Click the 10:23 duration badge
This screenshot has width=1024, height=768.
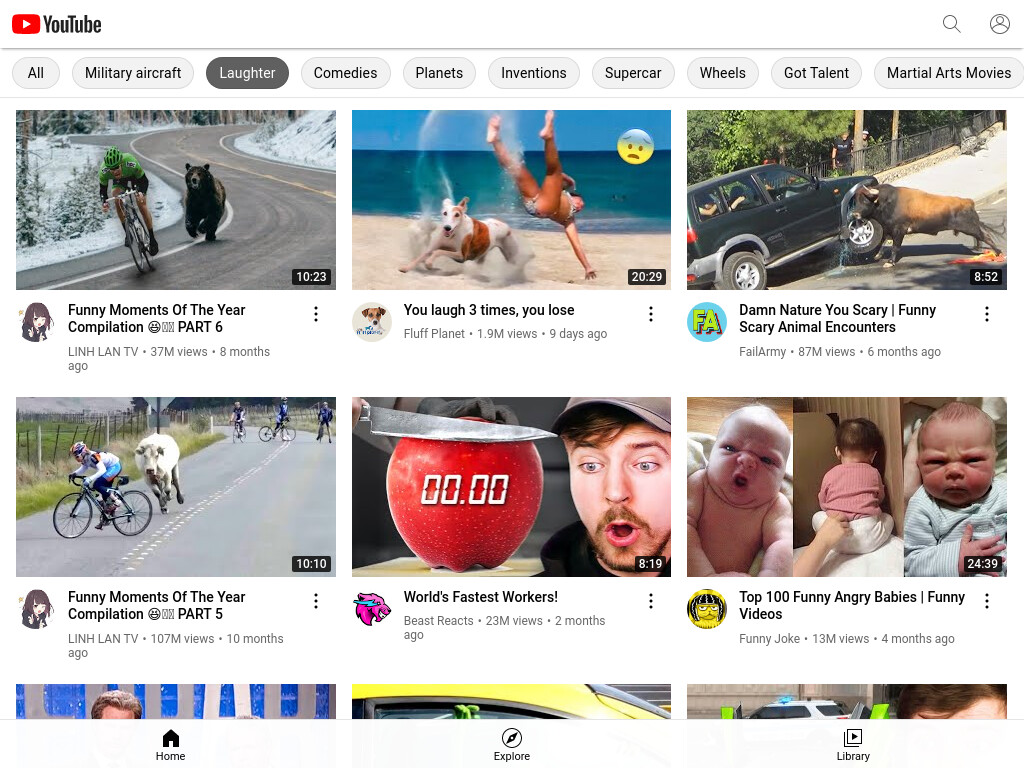pos(312,277)
